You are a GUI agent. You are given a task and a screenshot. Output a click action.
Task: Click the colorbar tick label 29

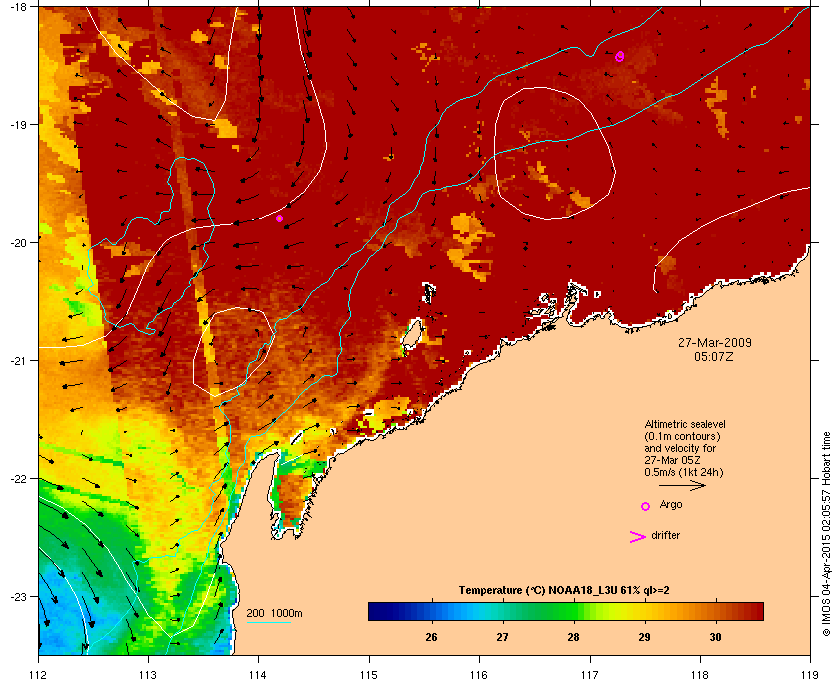point(644,637)
